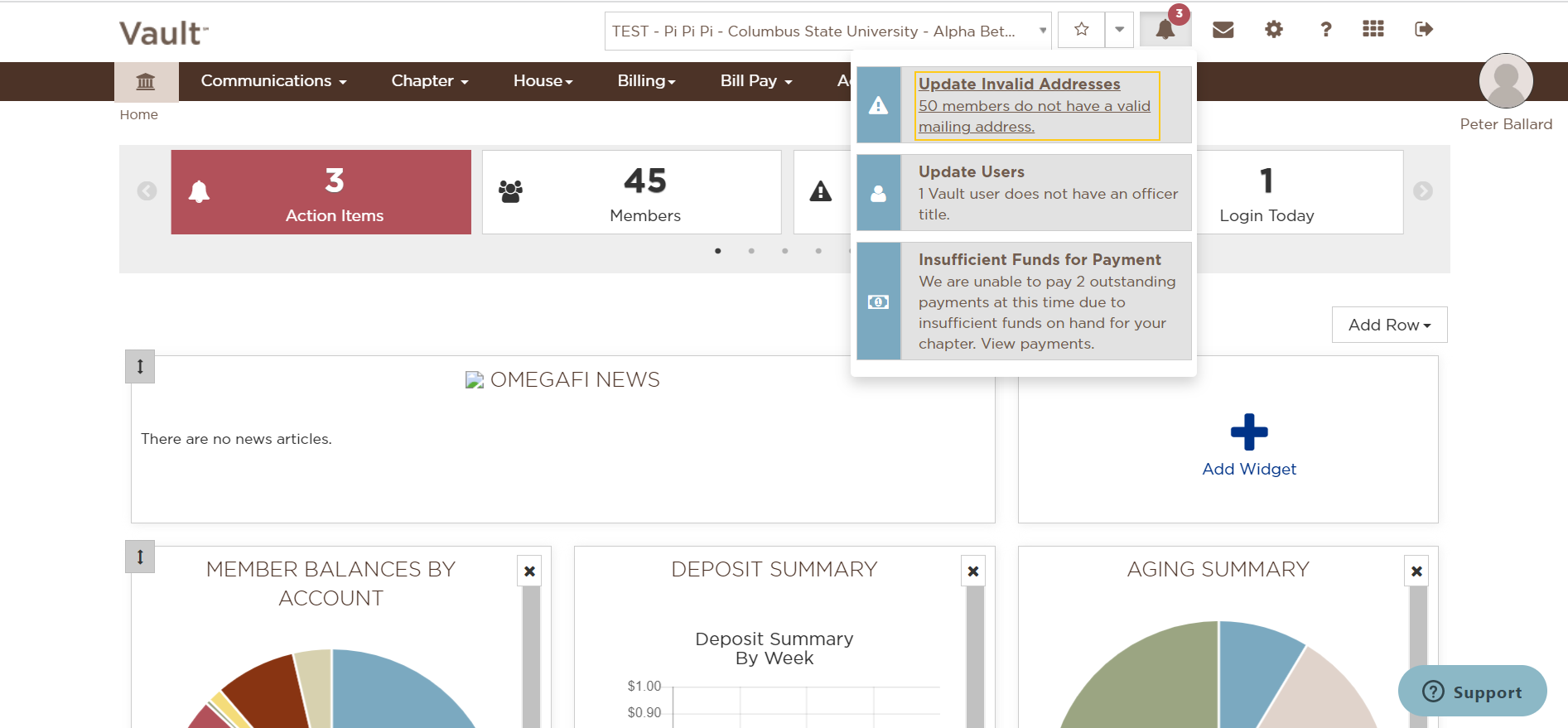Click the notification bell icon
Viewport: 1568px width, 728px height.
[x=1165, y=30]
